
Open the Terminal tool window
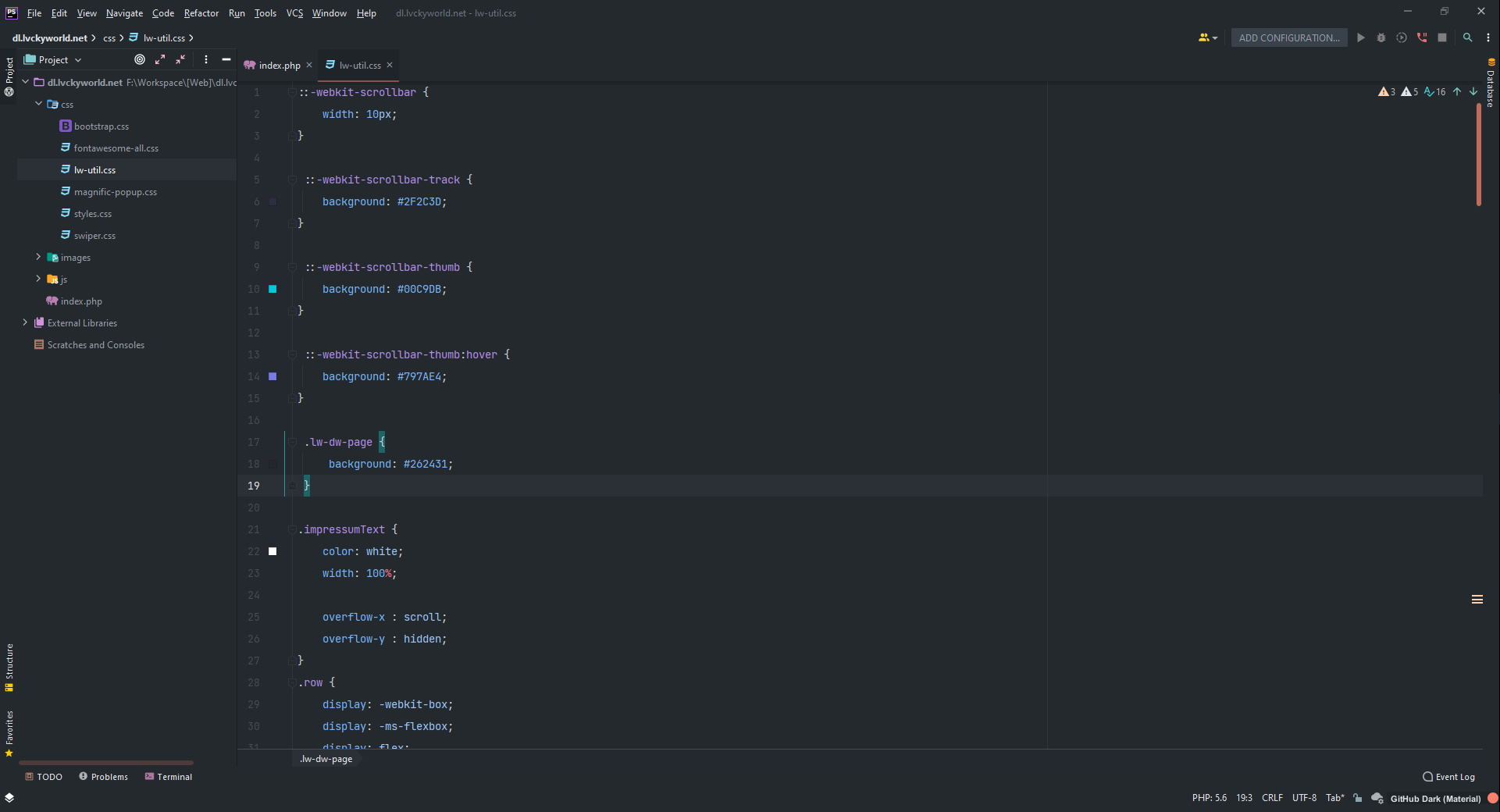169,777
